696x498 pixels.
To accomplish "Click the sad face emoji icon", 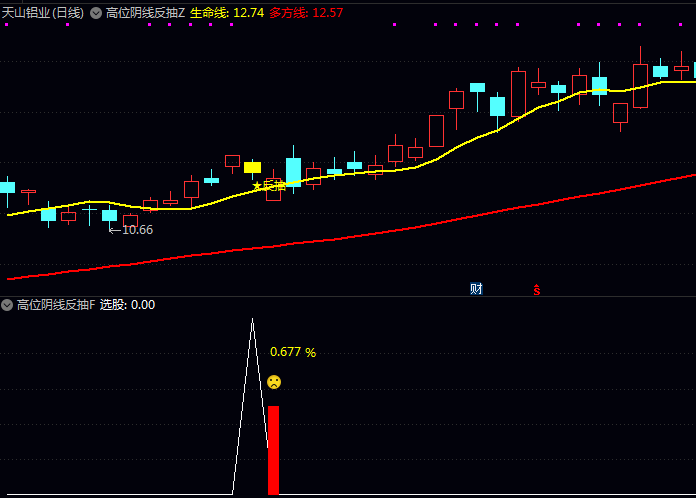I will pyautogui.click(x=274, y=382).
